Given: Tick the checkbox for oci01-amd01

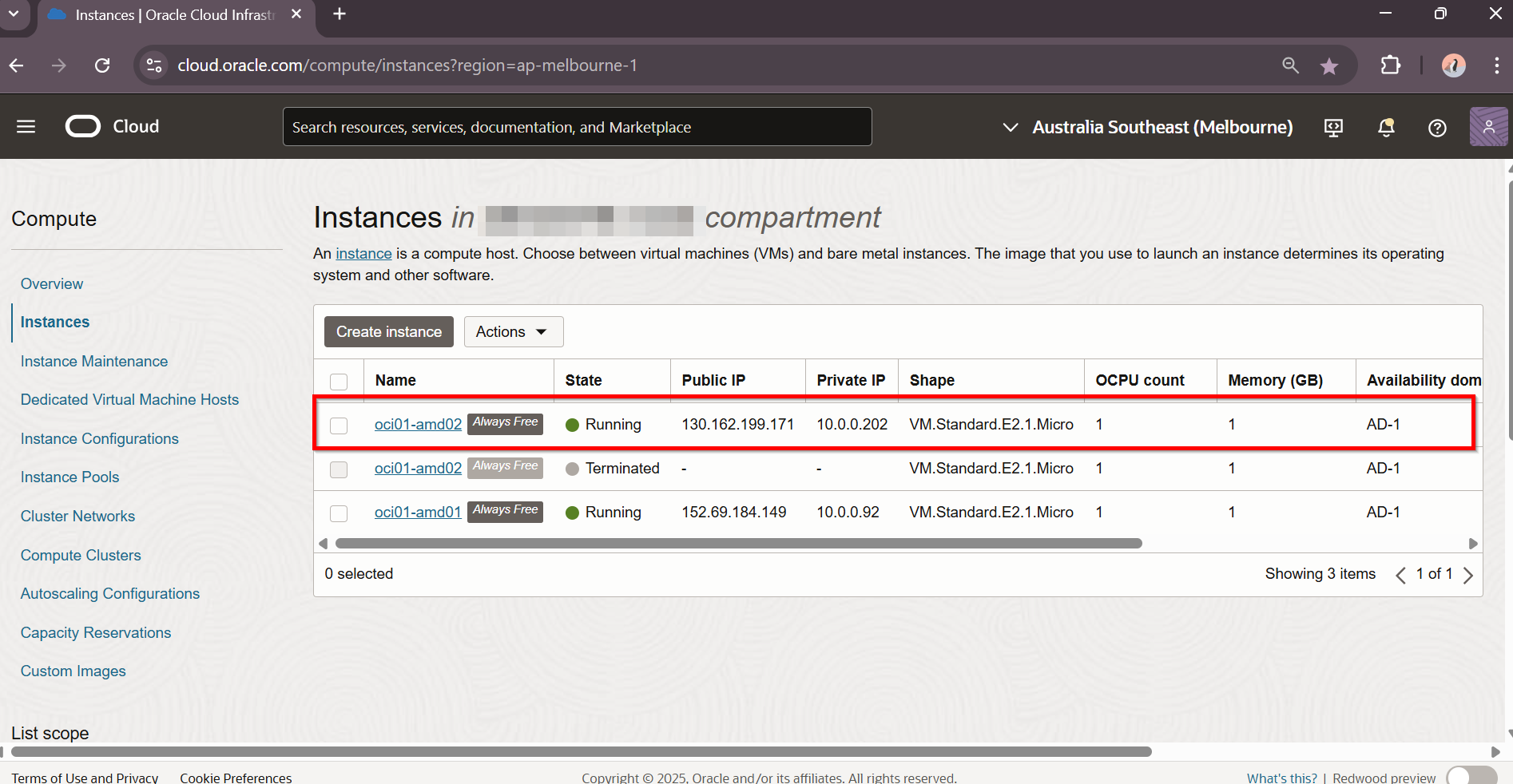Looking at the screenshot, I should [339, 513].
